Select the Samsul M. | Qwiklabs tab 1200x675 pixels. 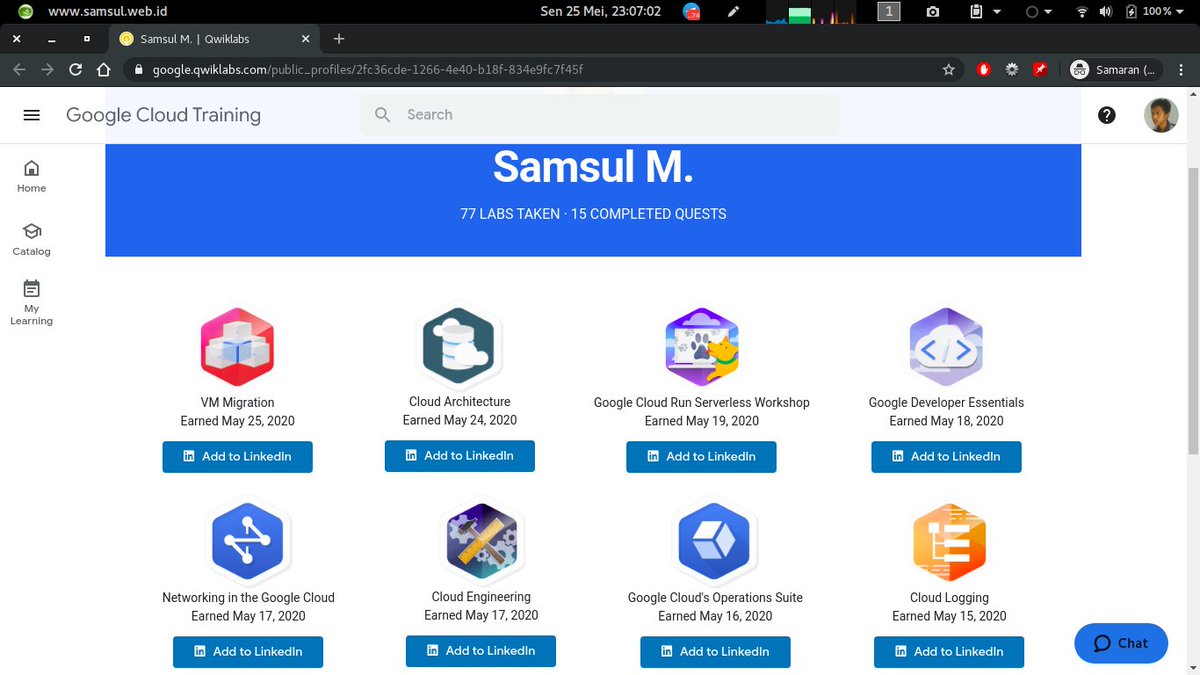coord(215,39)
